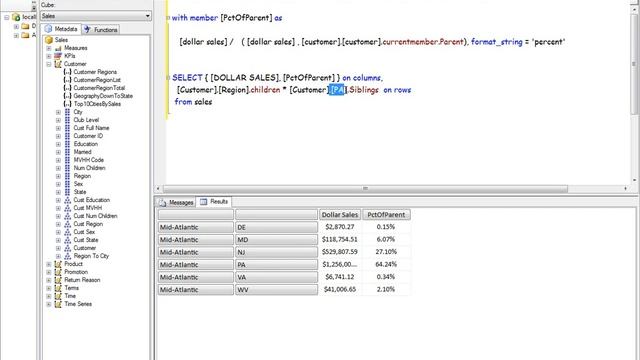
Task: Click the $41,006.65 value for WV
Action: click(340, 289)
